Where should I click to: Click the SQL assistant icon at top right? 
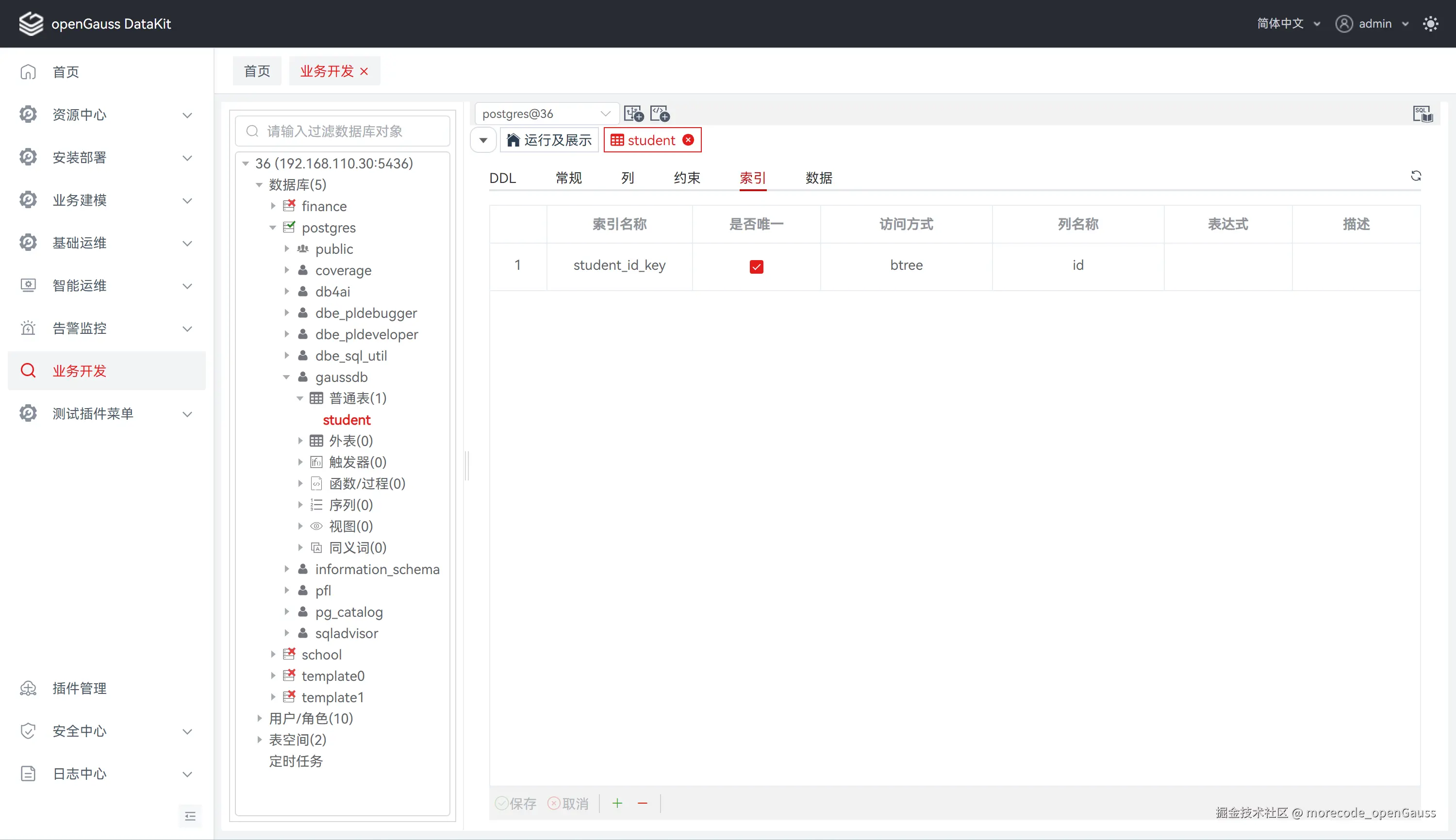coord(1422,114)
